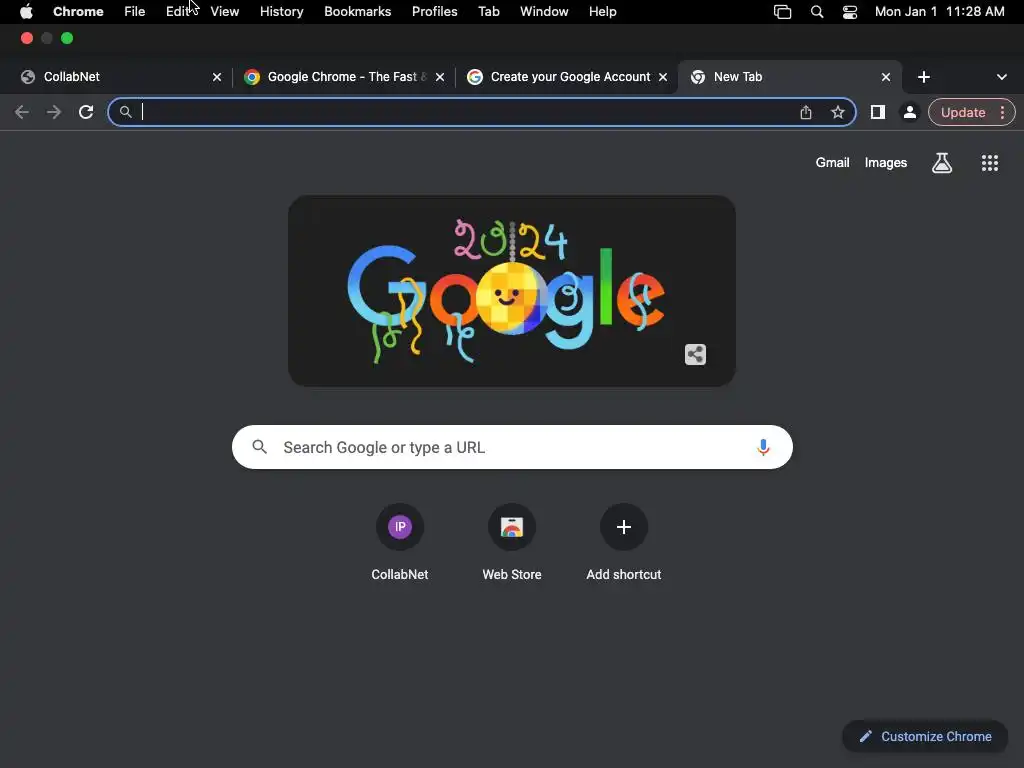Open the Gmail link
This screenshot has width=1024, height=768.
point(832,163)
